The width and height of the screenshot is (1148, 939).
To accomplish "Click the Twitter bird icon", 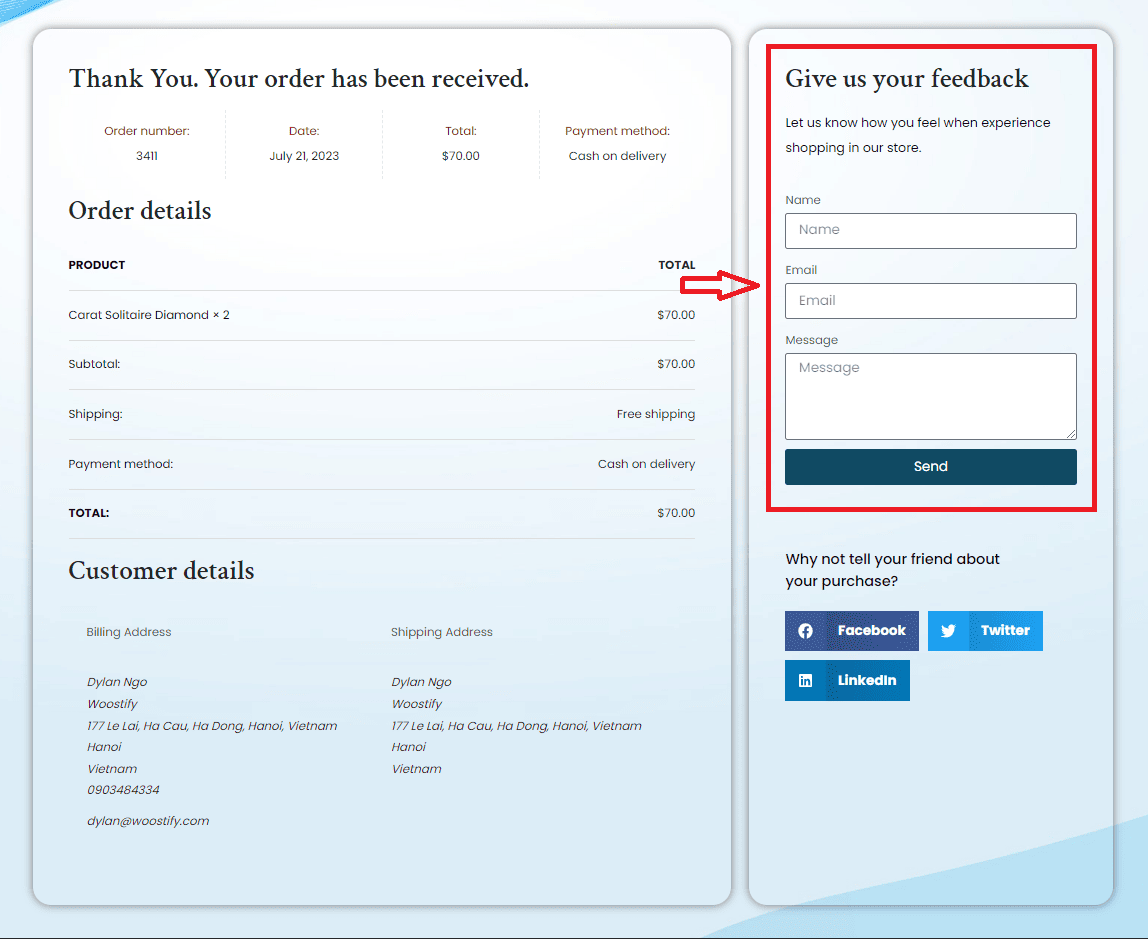I will [948, 631].
